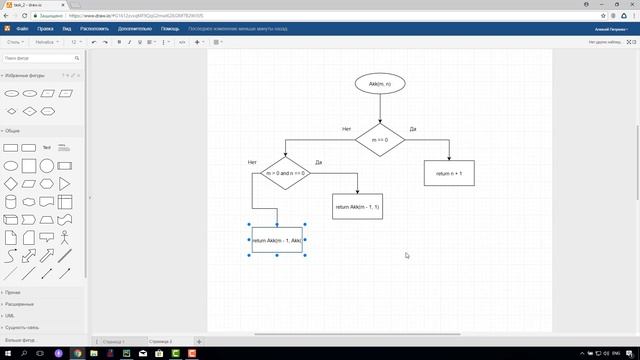Screen dimensions: 640x360
Task: Click the canvas horizontal scrollbar
Action: click(x=357, y=334)
